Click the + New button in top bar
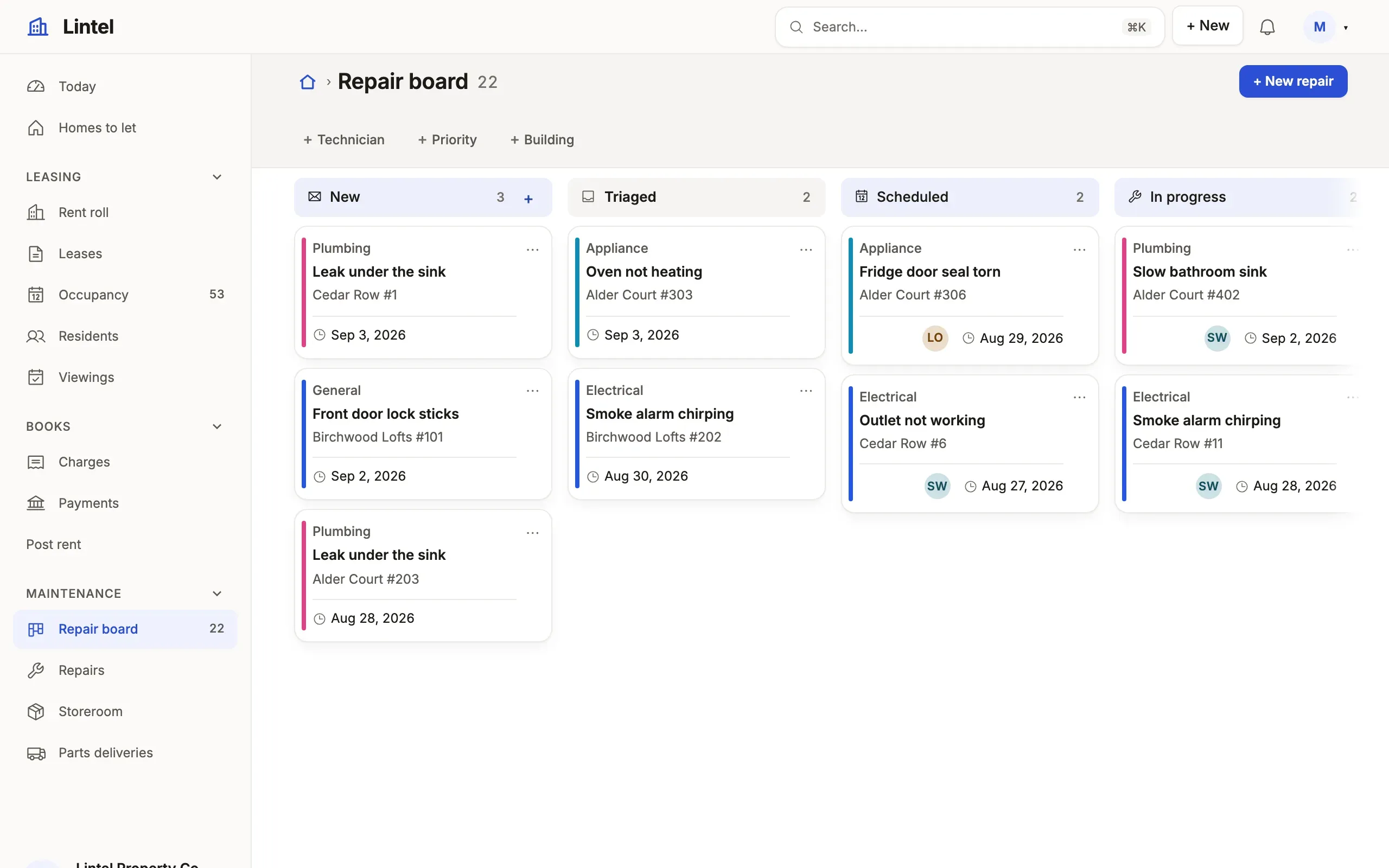The height and width of the screenshot is (868, 1389). tap(1207, 26)
